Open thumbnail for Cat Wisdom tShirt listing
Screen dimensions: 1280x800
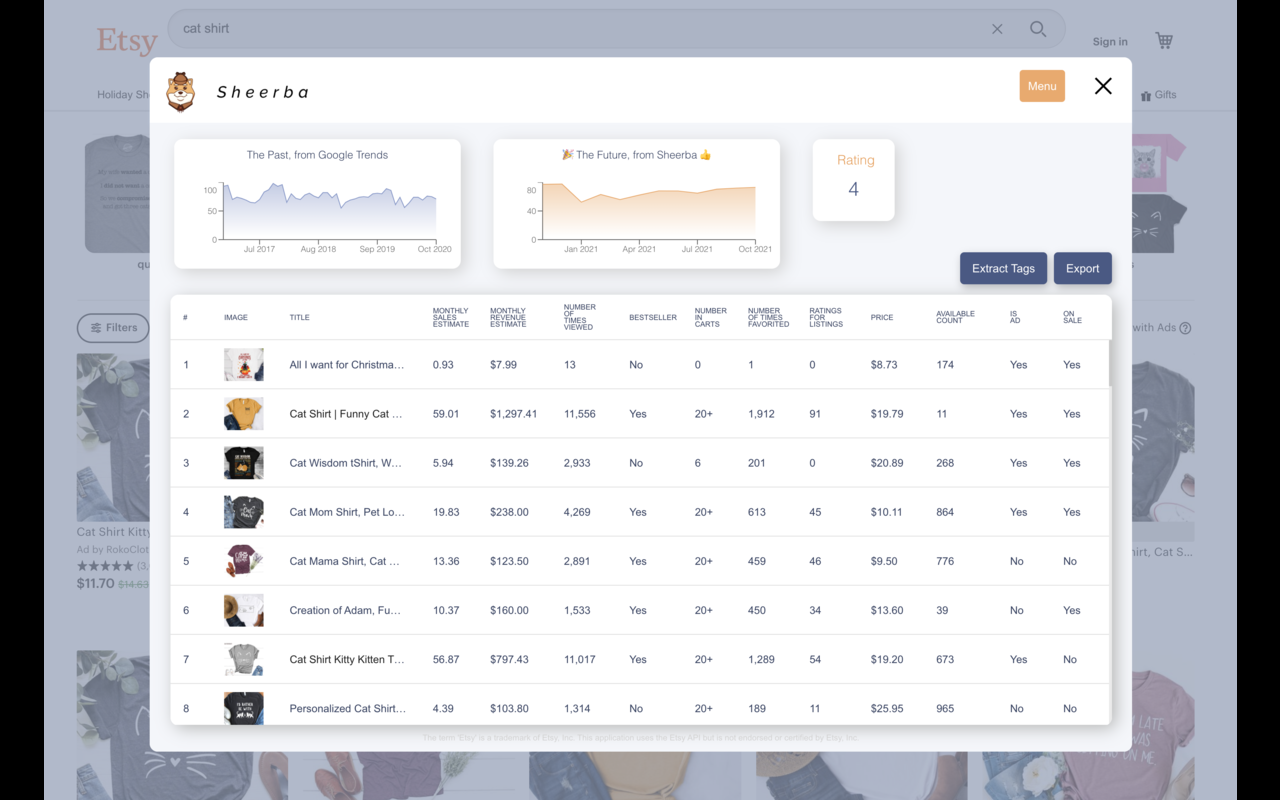point(244,463)
